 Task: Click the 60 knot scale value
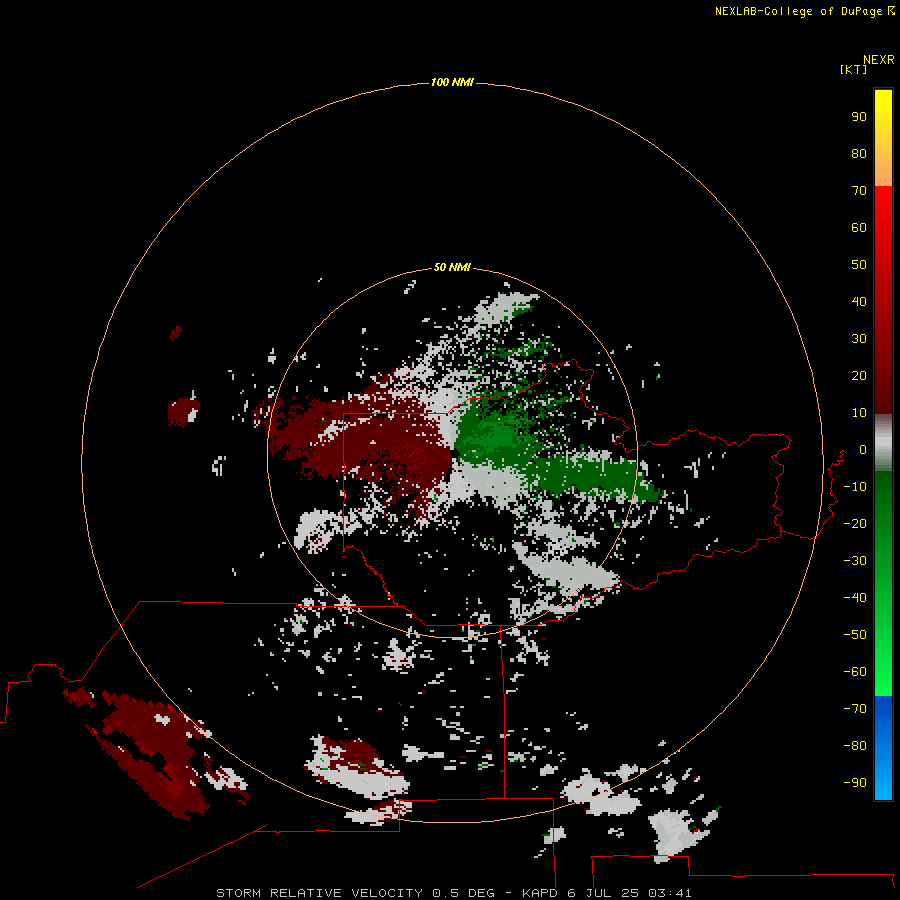(859, 228)
